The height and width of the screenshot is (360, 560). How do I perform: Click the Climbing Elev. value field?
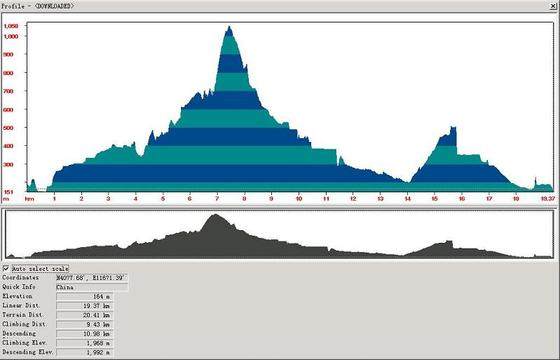(x=84, y=343)
